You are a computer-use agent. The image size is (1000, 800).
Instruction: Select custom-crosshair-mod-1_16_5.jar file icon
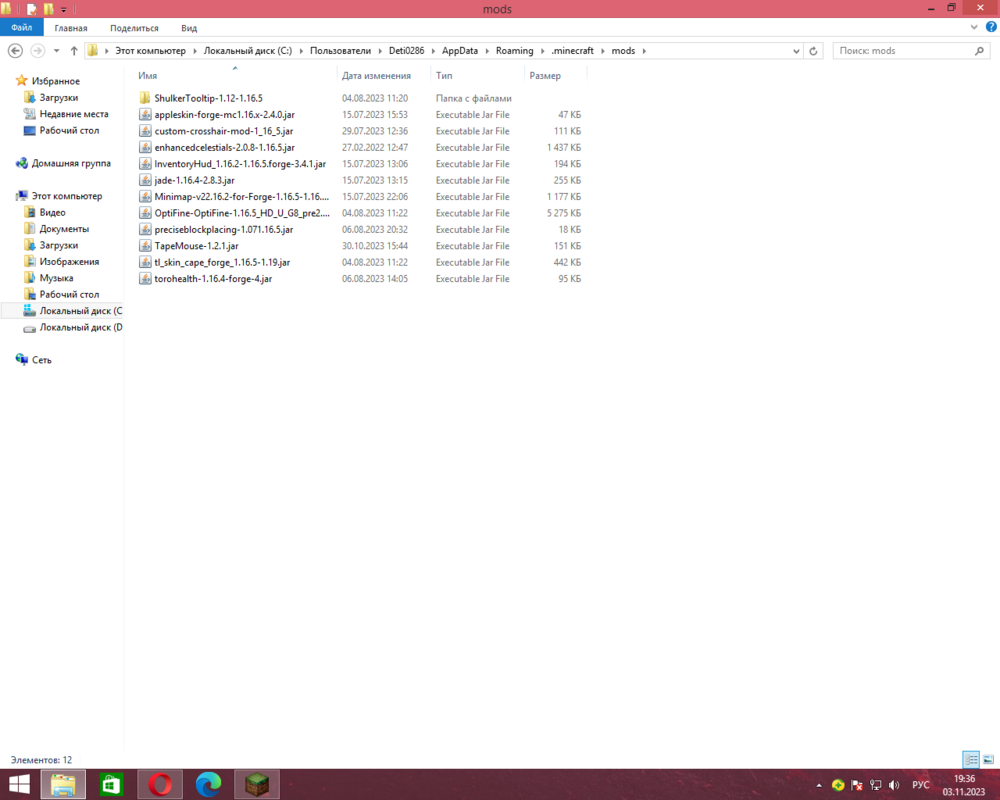pos(145,131)
